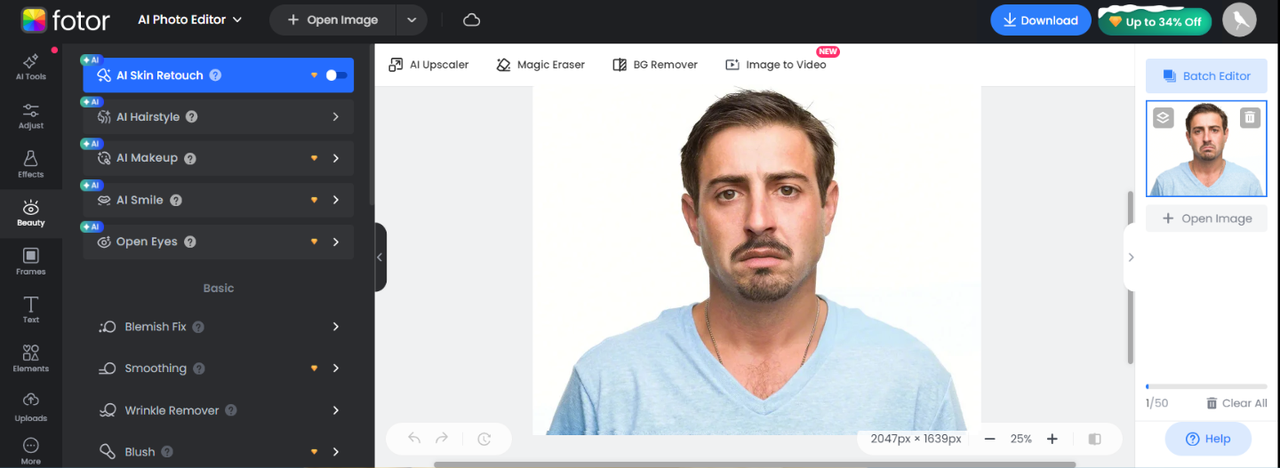Click the top Open Image button

click(333, 20)
